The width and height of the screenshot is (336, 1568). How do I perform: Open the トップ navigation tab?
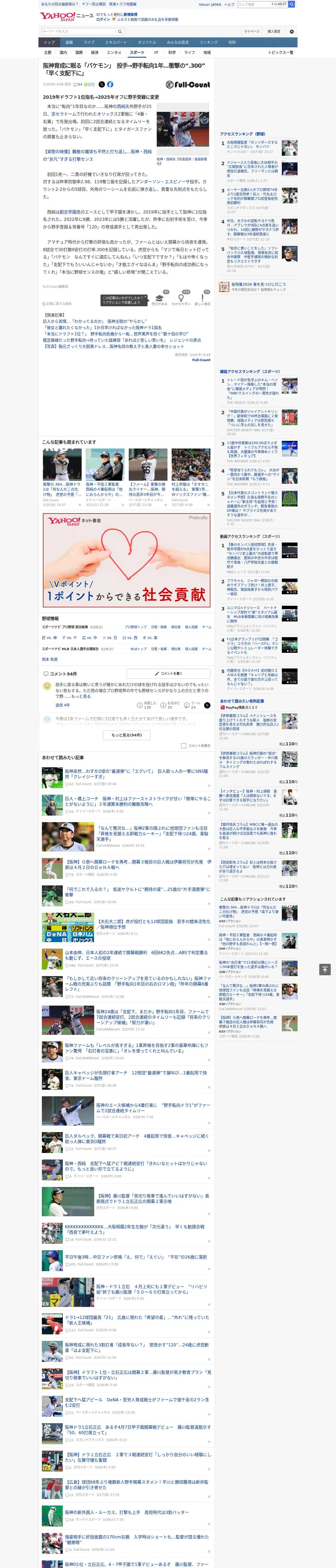49,42
